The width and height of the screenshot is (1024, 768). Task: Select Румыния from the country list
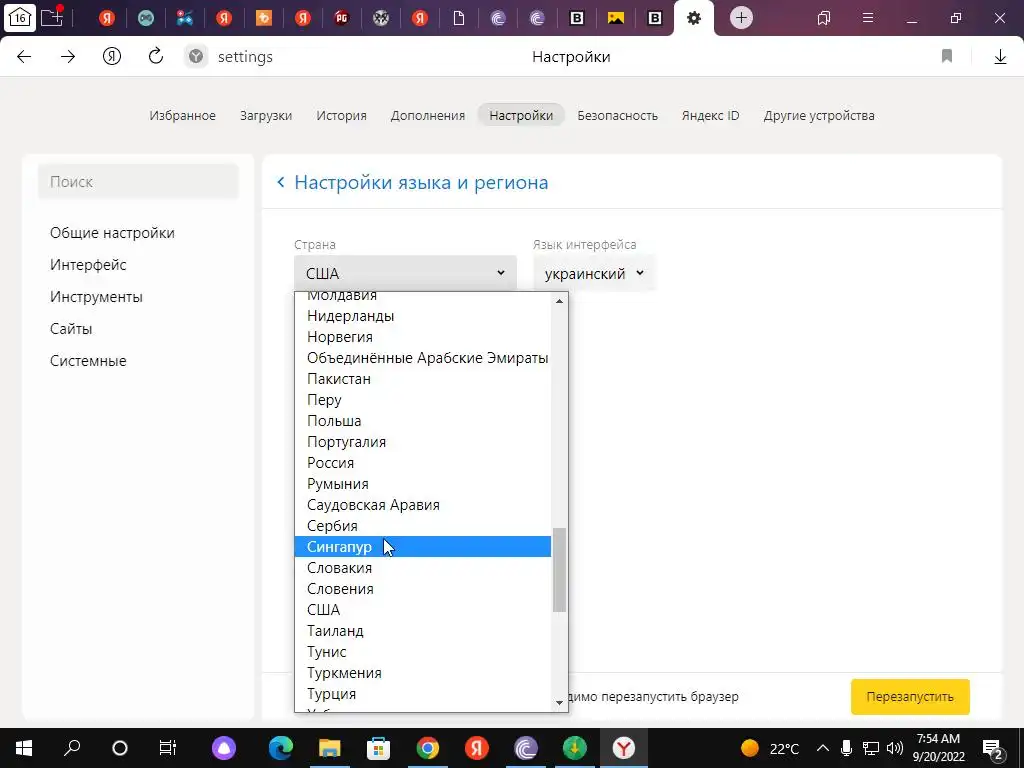coord(423,484)
